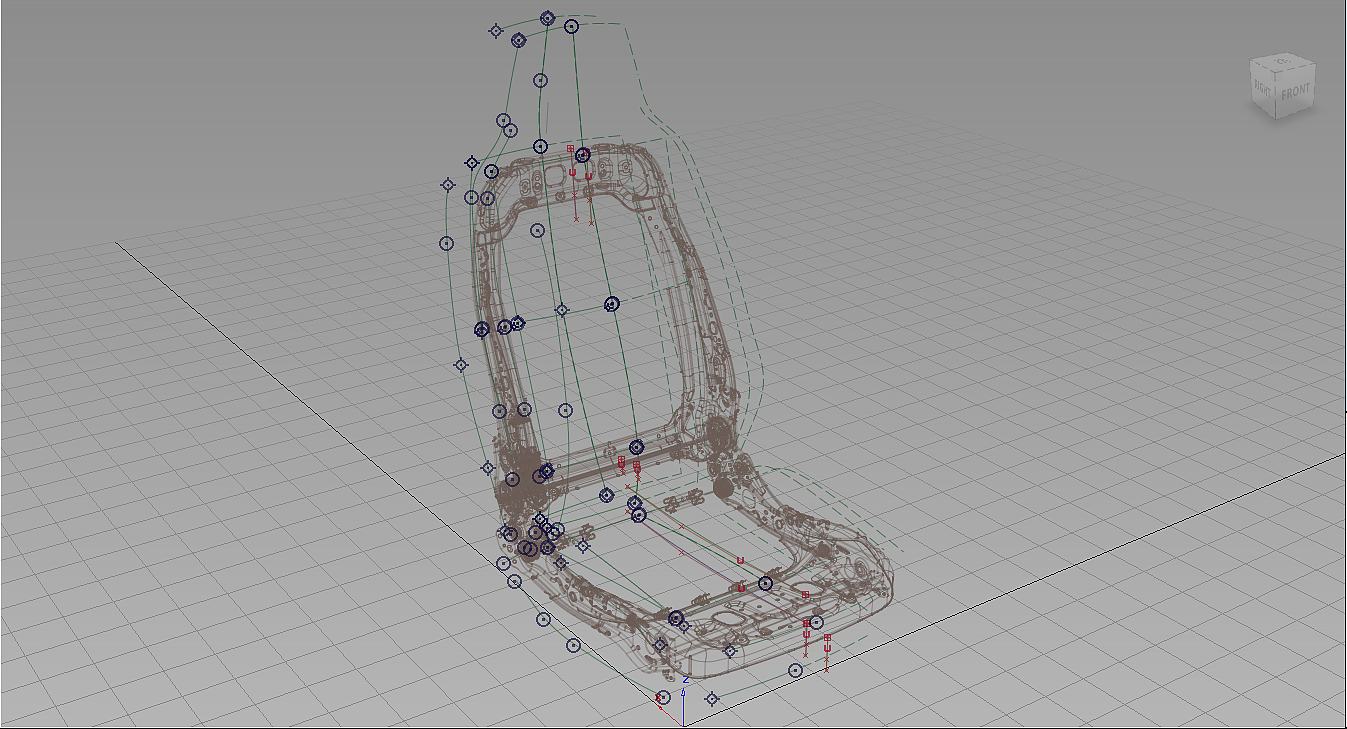The height and width of the screenshot is (729, 1347).
Task: Pick the upper red U marker on seat pan
Action: click(741, 560)
